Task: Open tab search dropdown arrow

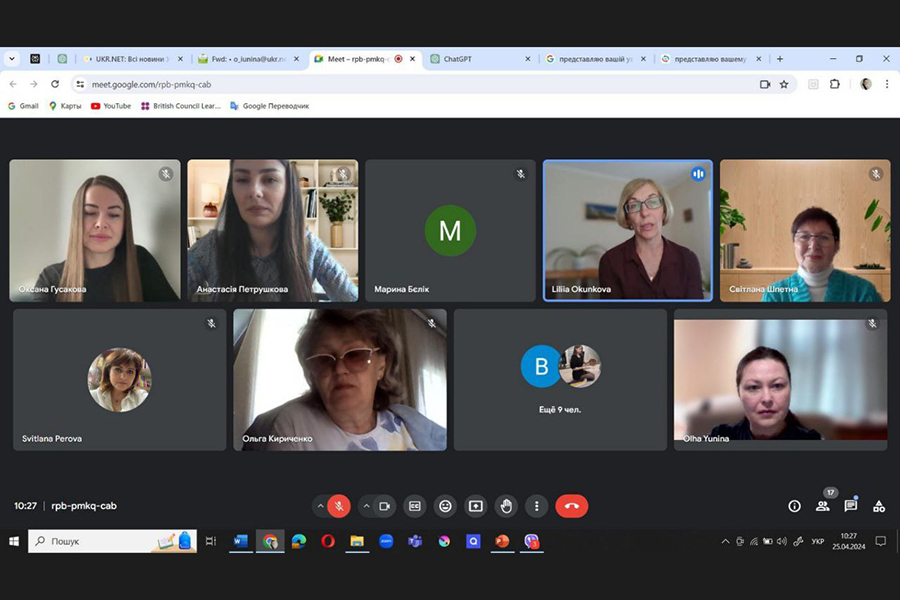Action: (x=12, y=59)
